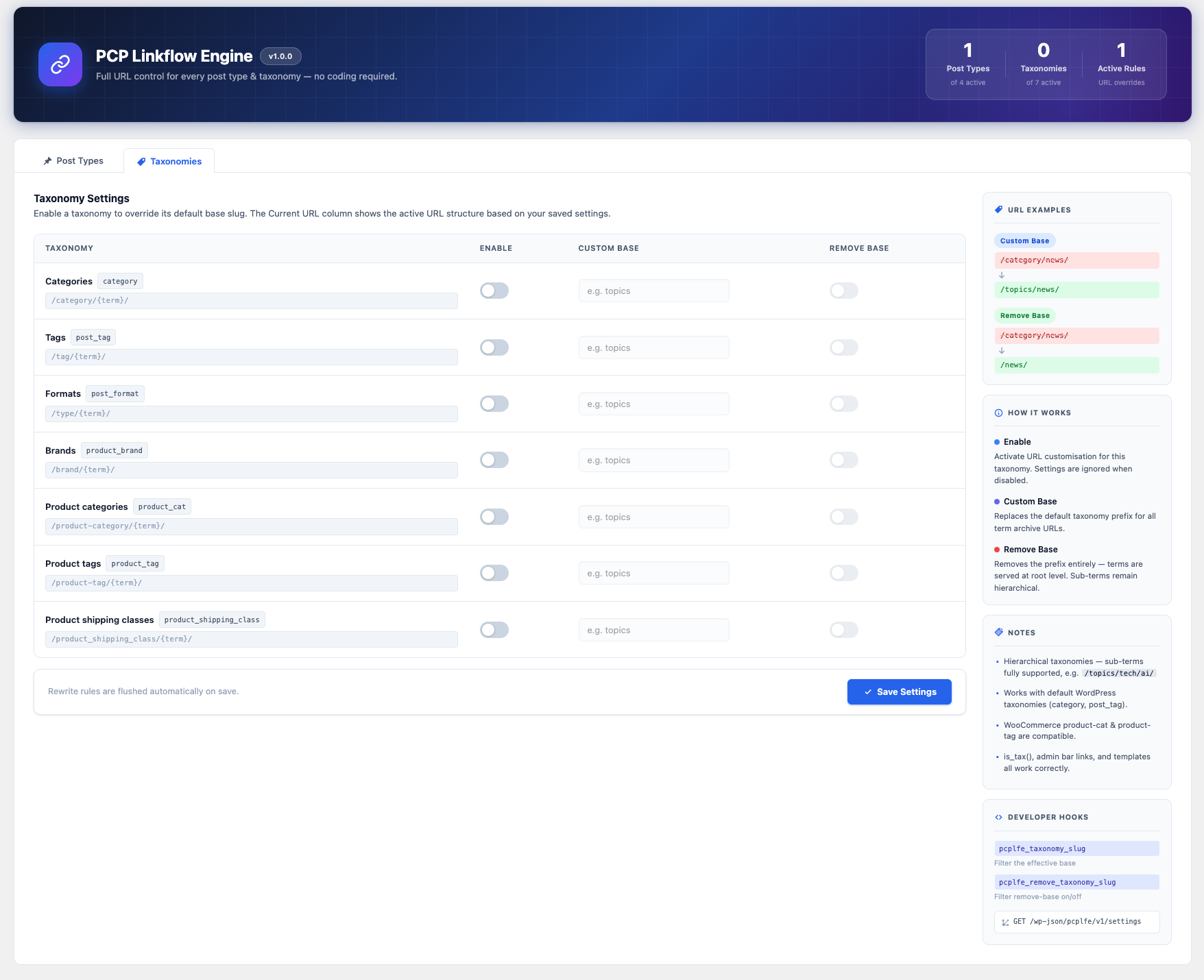Viewport: 1204px width, 980px height.
Task: Select the Taxonomies tab
Action: coord(169,161)
